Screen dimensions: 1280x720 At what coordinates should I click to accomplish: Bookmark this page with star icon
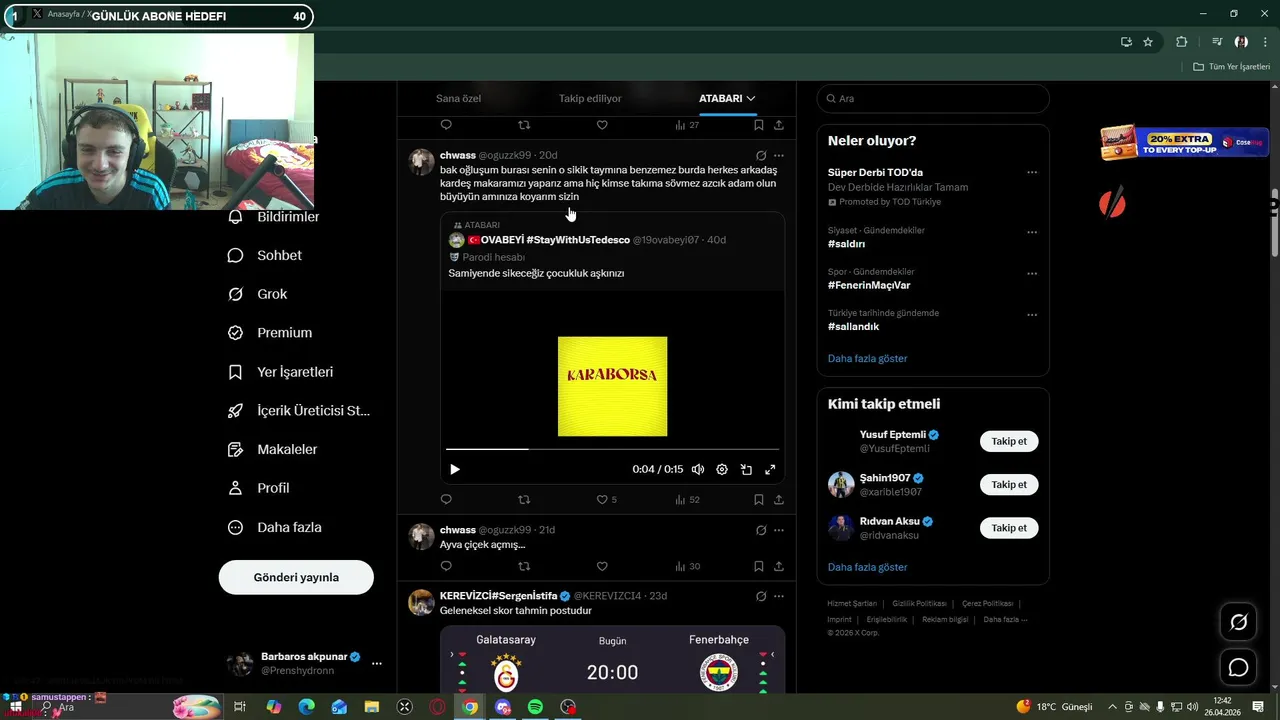[x=1148, y=42]
